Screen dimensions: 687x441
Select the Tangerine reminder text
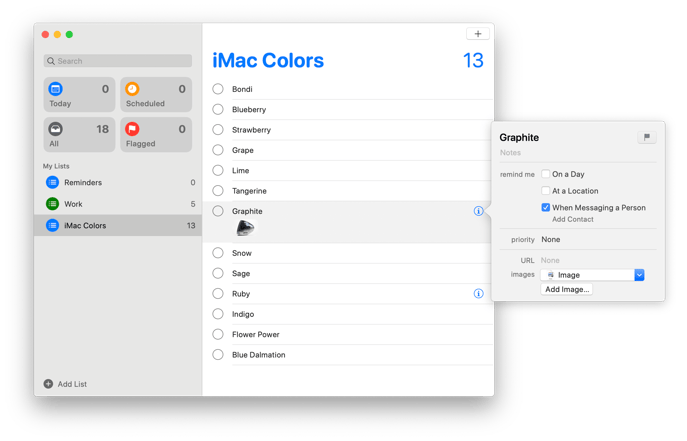click(x=249, y=191)
